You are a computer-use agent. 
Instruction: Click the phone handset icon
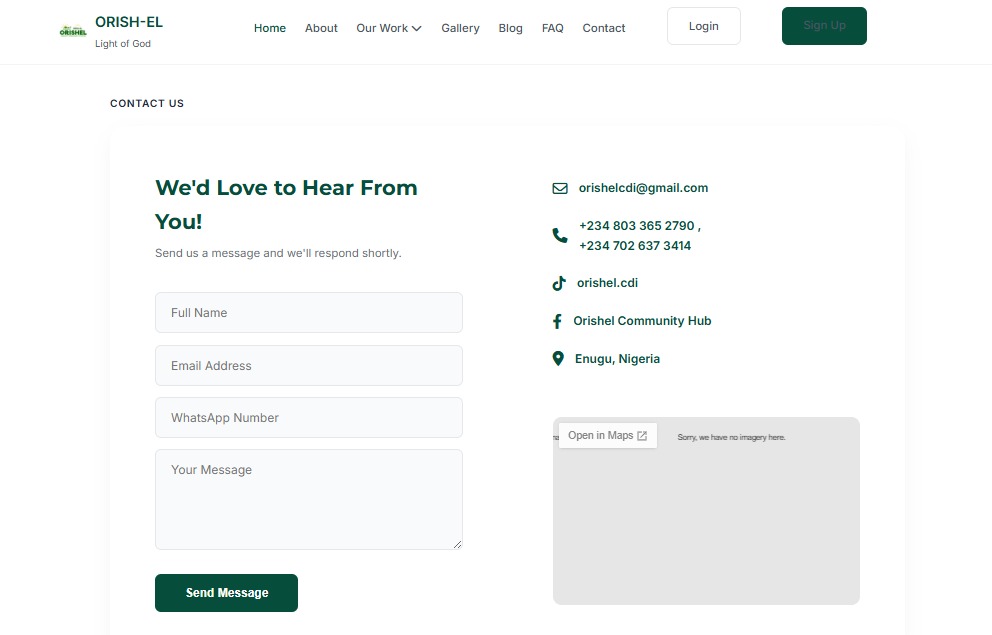click(559, 236)
